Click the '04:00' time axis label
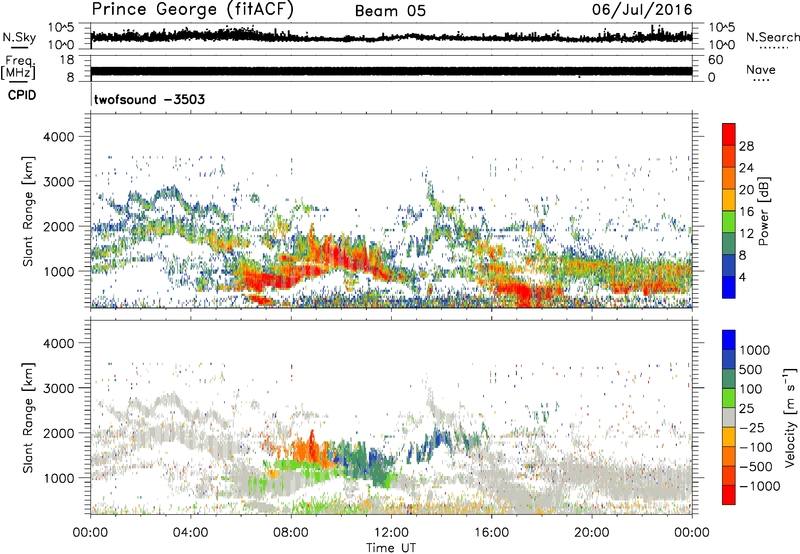The height and width of the screenshot is (554, 800). click(x=190, y=533)
